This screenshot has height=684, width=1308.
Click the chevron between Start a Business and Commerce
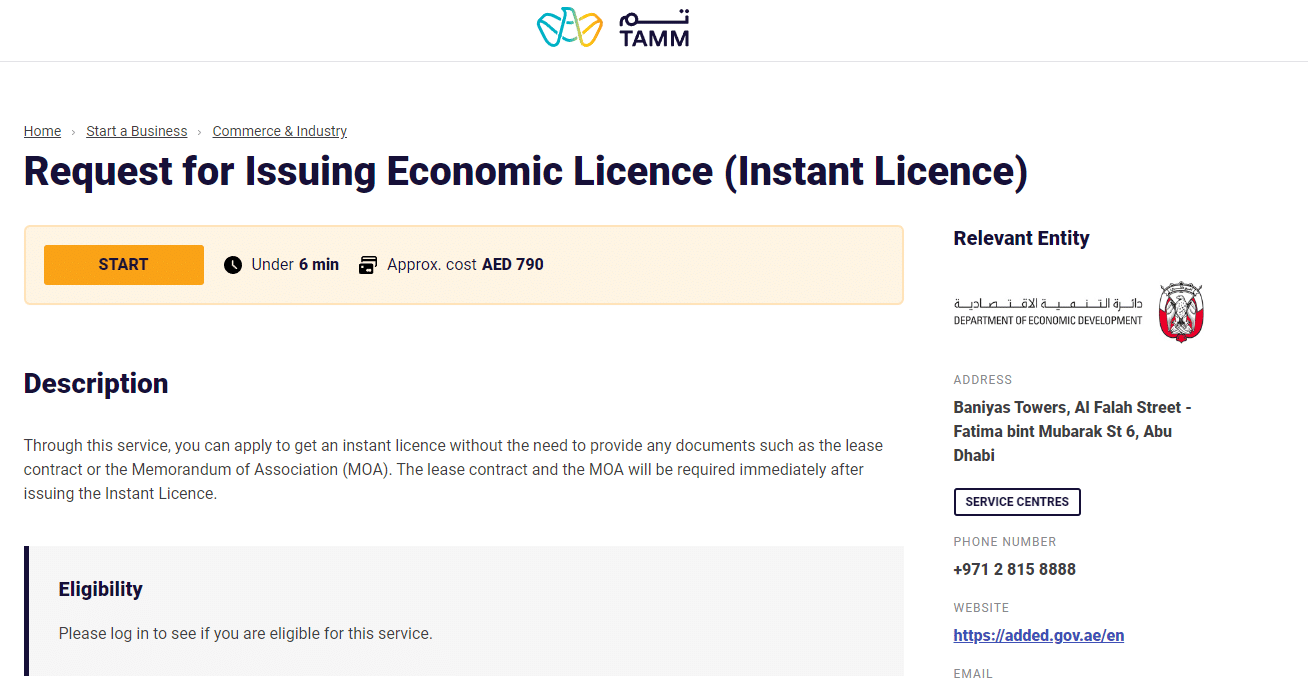click(x=198, y=131)
